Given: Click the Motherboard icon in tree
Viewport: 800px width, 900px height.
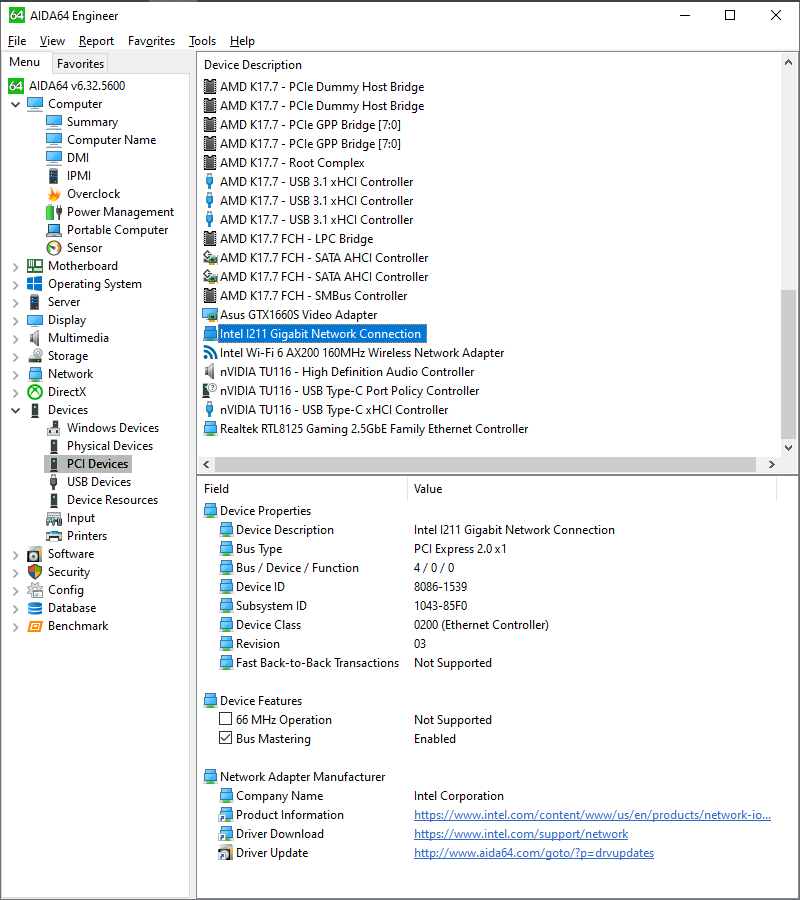Looking at the screenshot, I should click(x=35, y=266).
